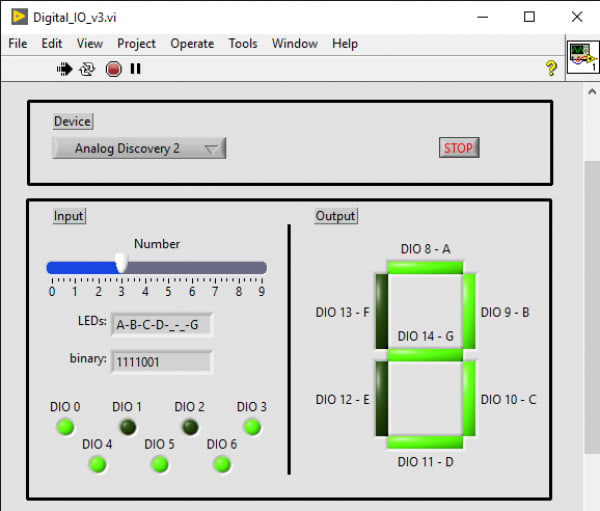
Task: Click bottom segment D at DIO 11
Action: point(425,442)
